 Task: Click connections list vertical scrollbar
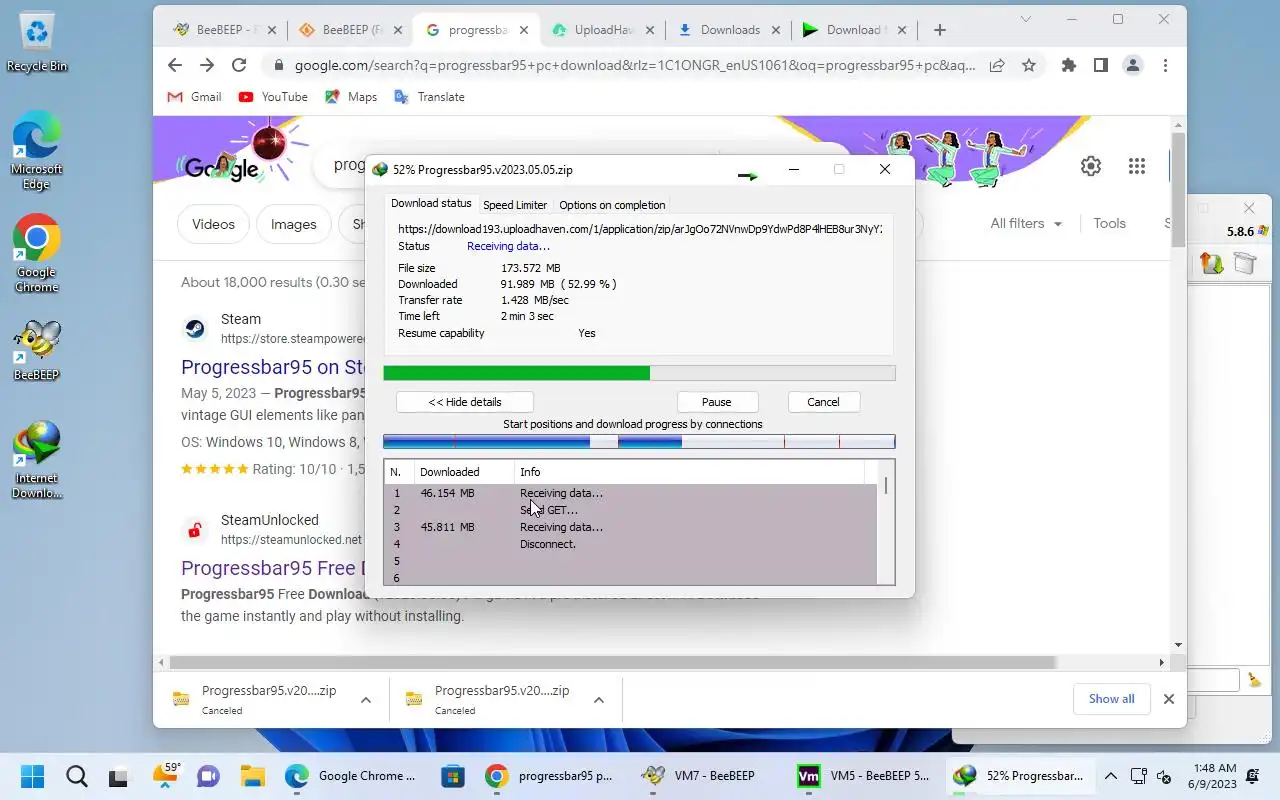(x=886, y=486)
